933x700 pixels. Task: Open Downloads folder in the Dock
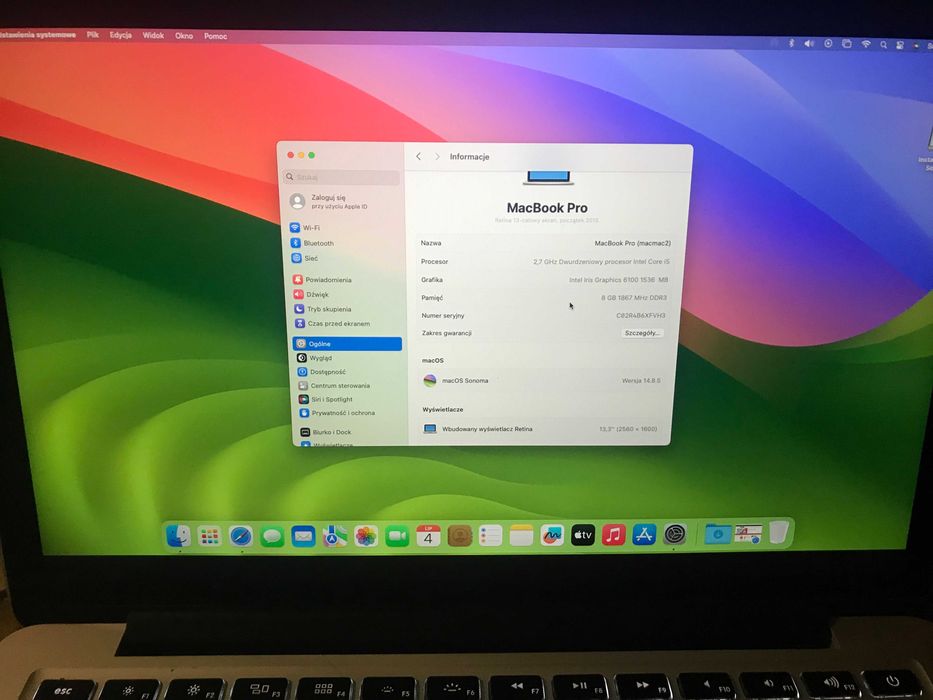718,534
